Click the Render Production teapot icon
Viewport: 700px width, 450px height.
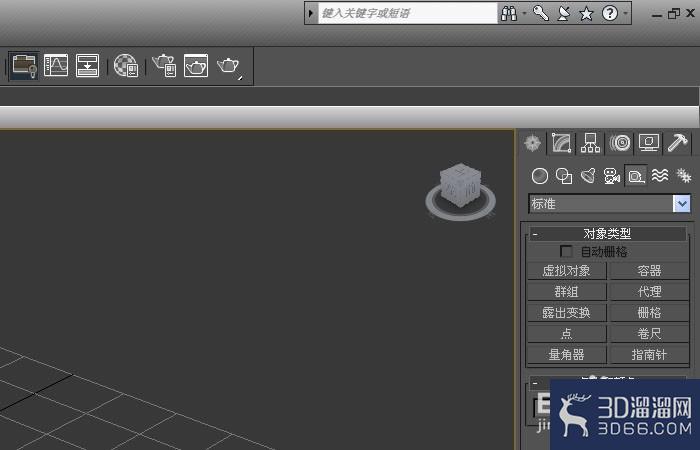coord(229,67)
